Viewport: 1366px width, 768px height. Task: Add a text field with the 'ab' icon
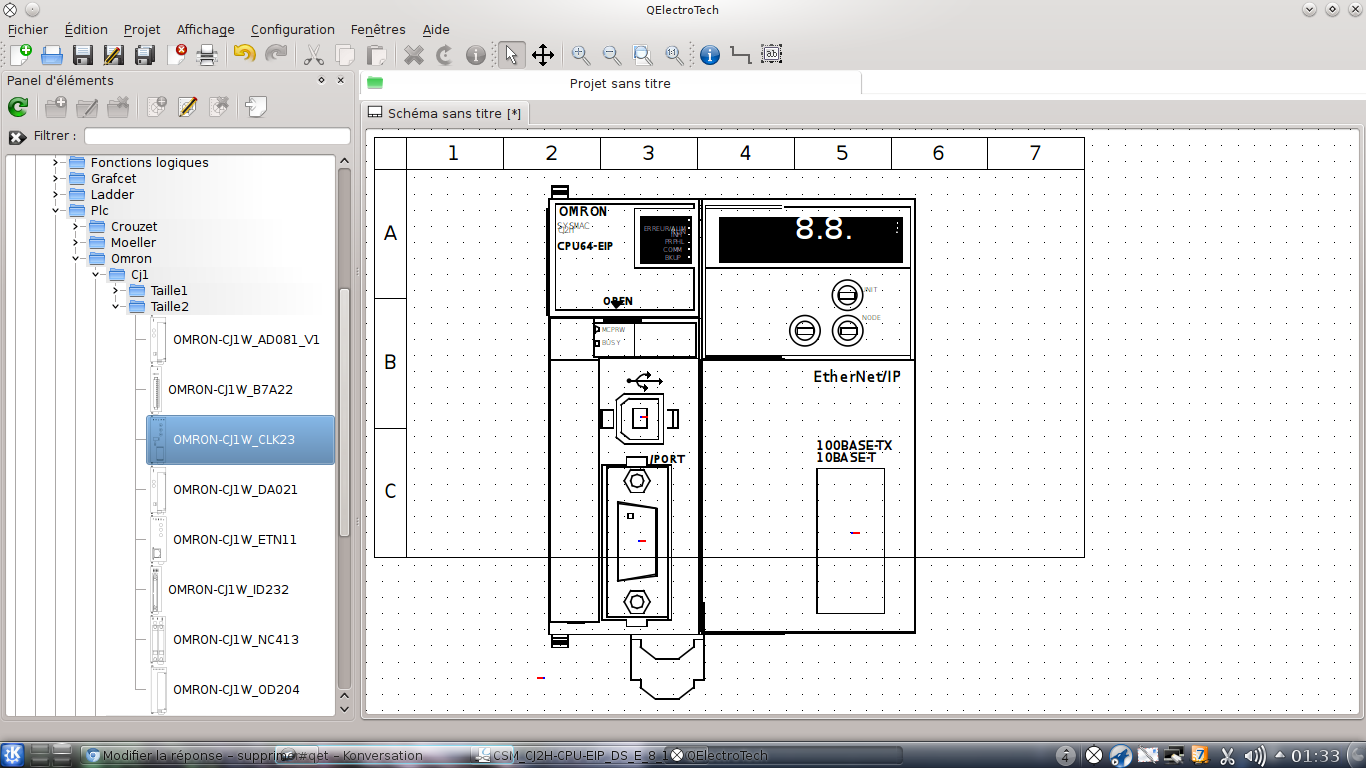coord(772,55)
